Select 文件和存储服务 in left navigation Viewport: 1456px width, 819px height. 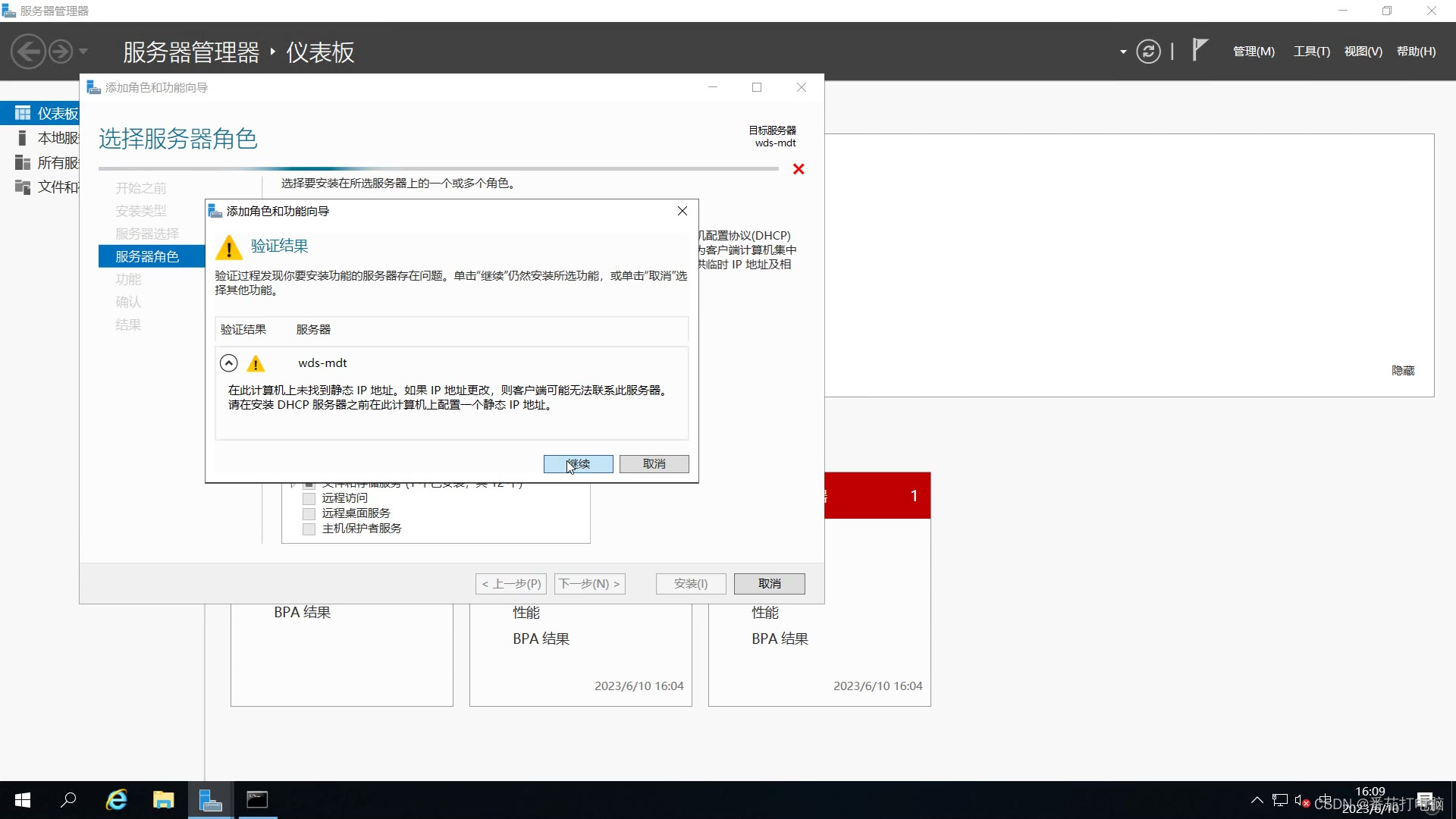point(39,187)
